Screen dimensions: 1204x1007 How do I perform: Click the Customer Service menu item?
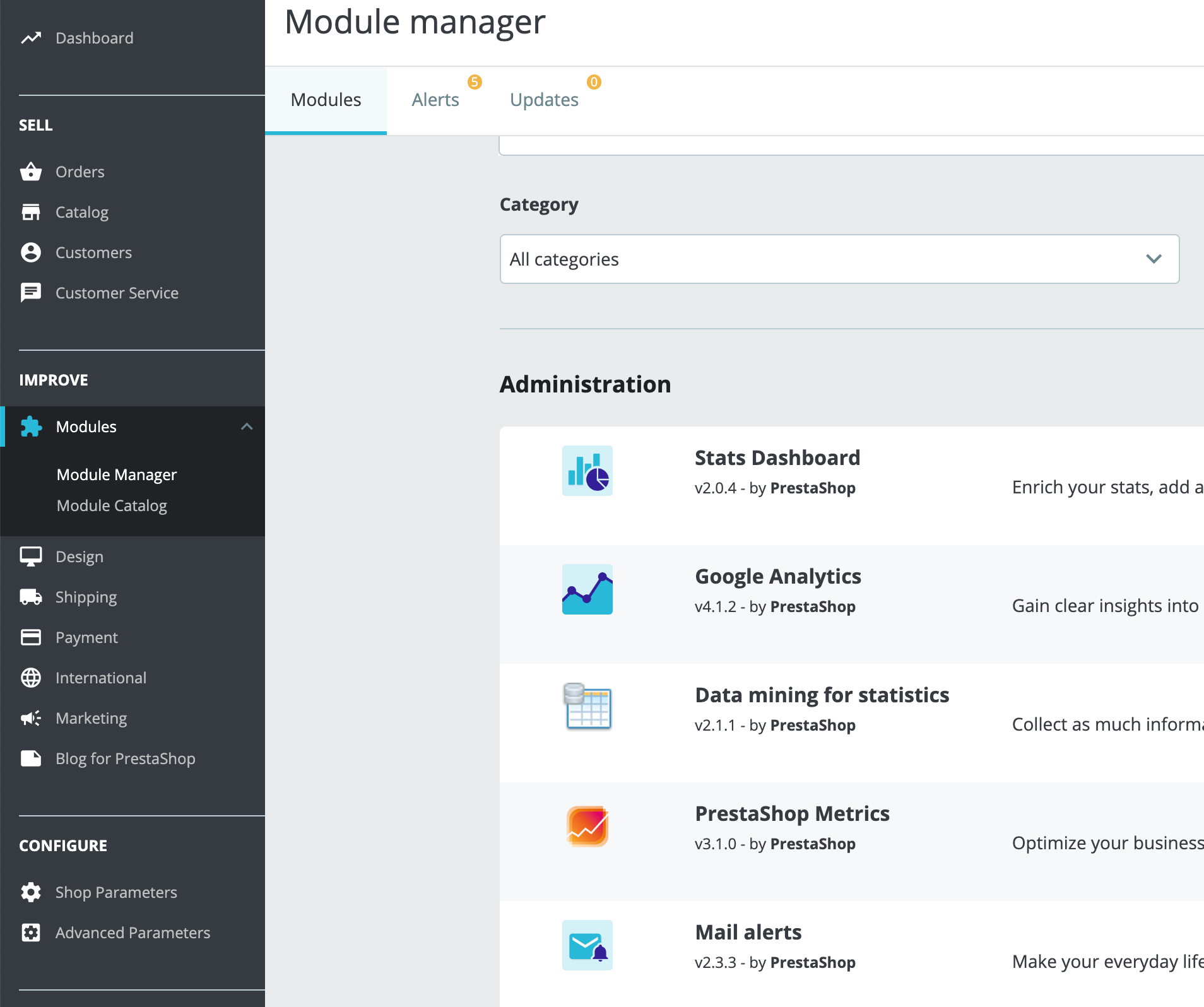coord(117,293)
